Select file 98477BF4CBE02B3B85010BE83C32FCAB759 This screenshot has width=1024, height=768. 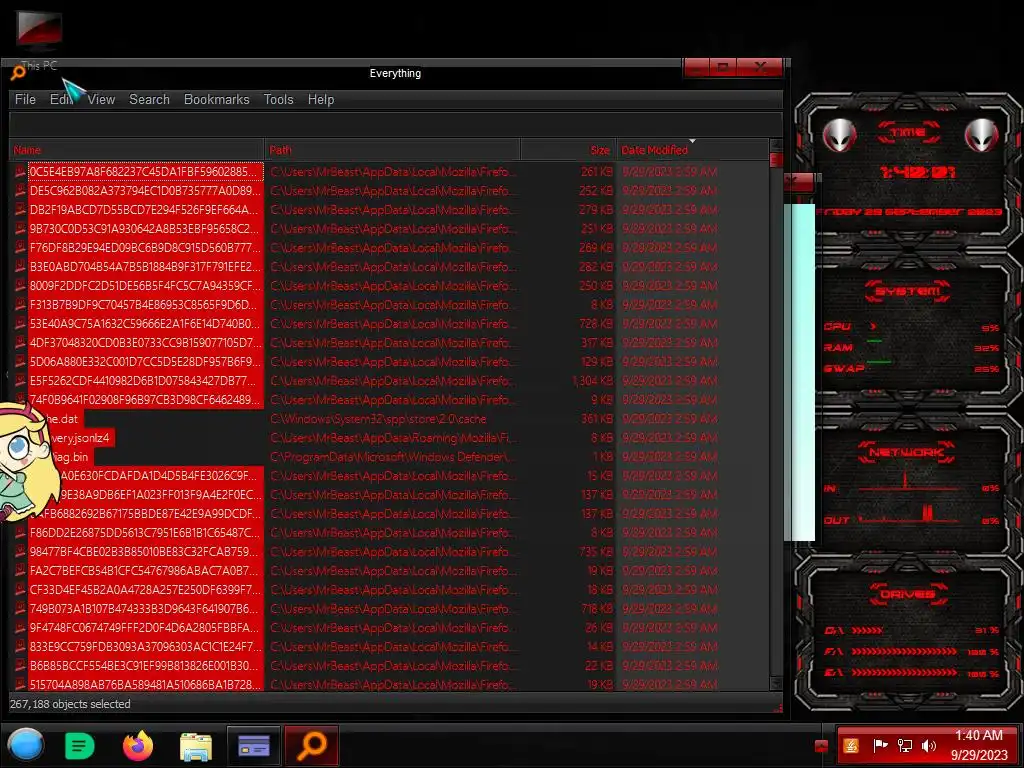pos(146,552)
